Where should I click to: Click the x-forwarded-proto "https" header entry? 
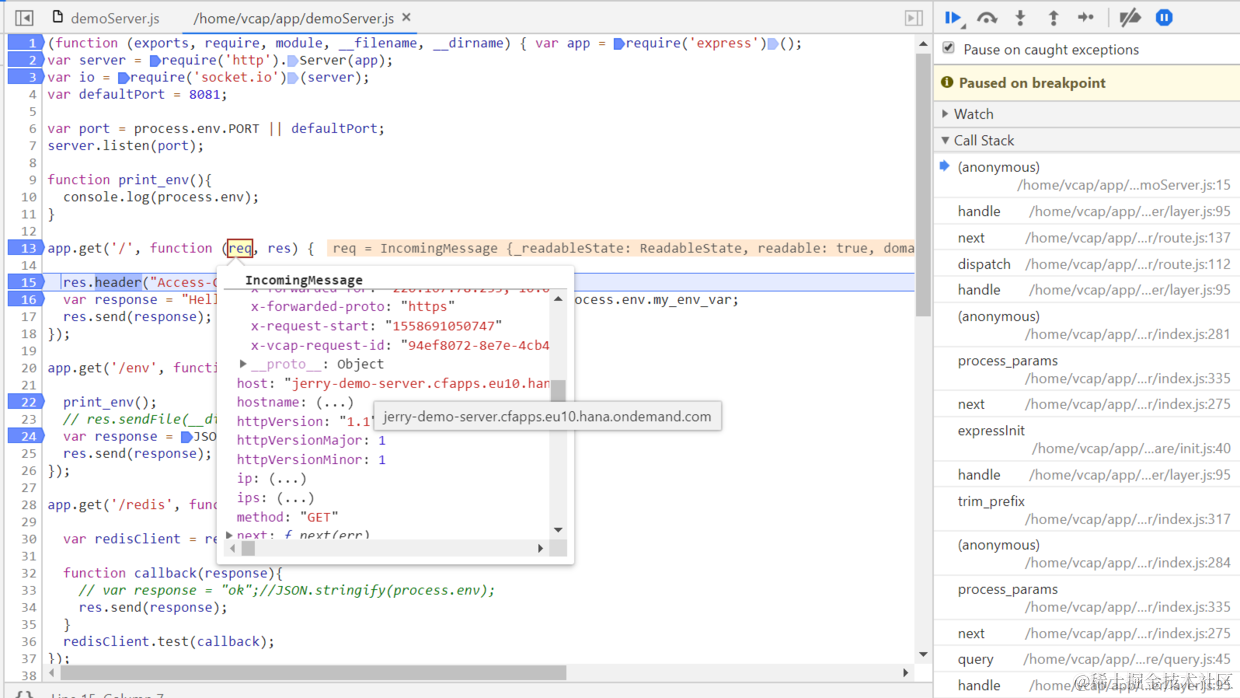coord(353,306)
